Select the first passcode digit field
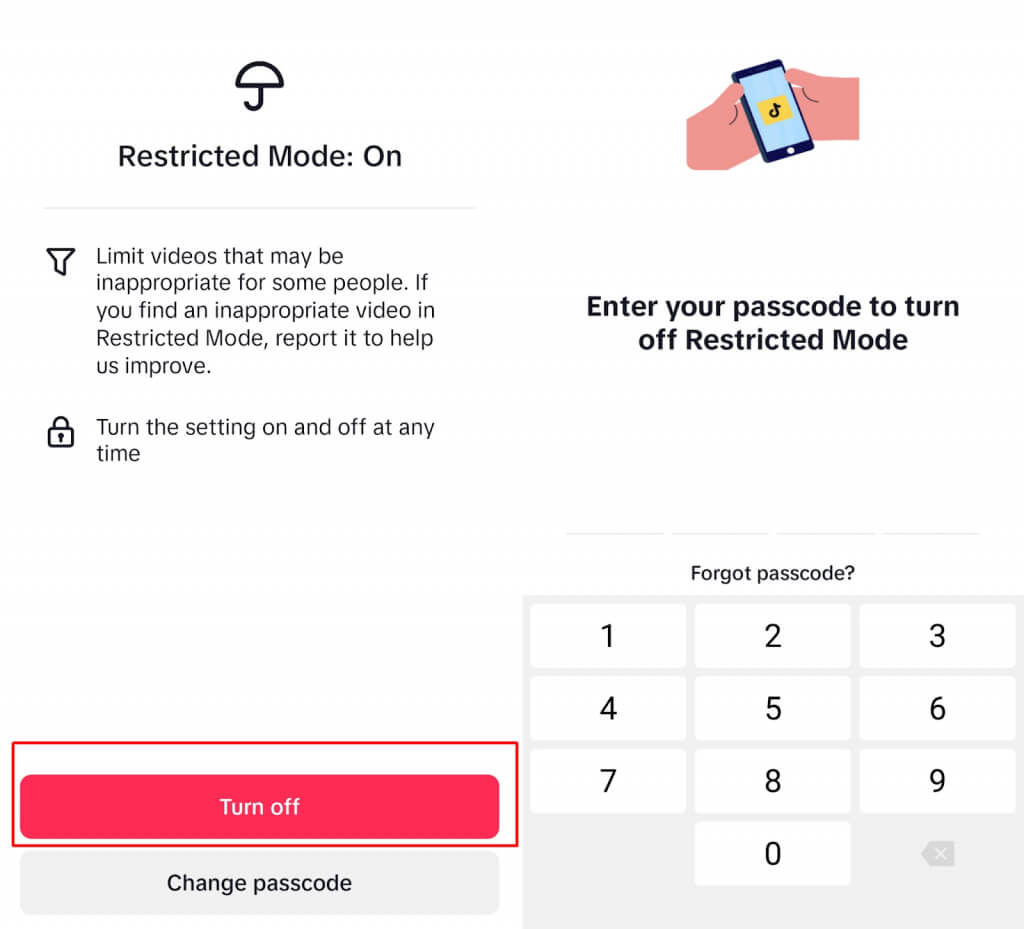Viewport: 1024px width, 929px height. tap(615, 520)
